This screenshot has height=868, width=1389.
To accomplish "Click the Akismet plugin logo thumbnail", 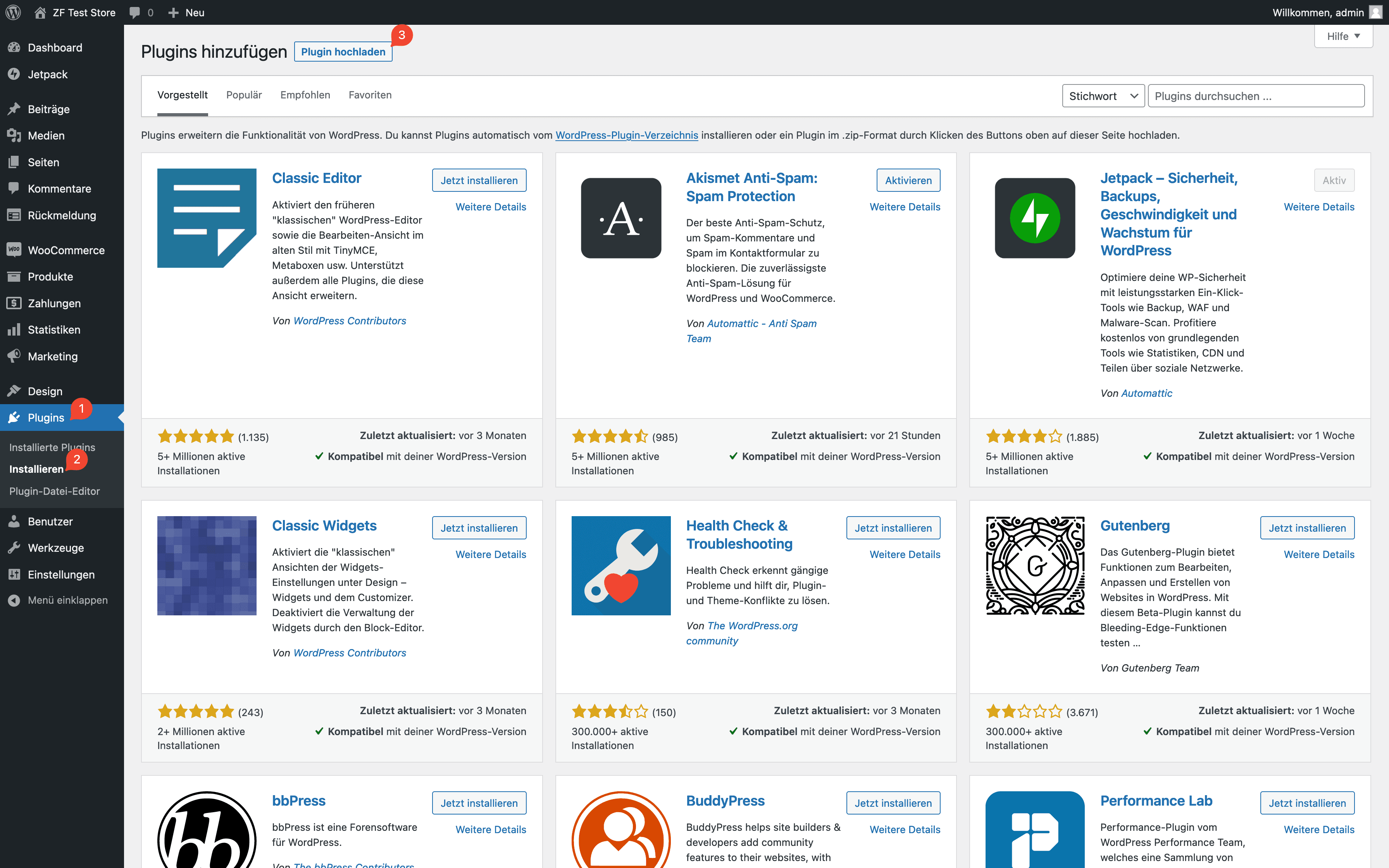I will [x=621, y=218].
